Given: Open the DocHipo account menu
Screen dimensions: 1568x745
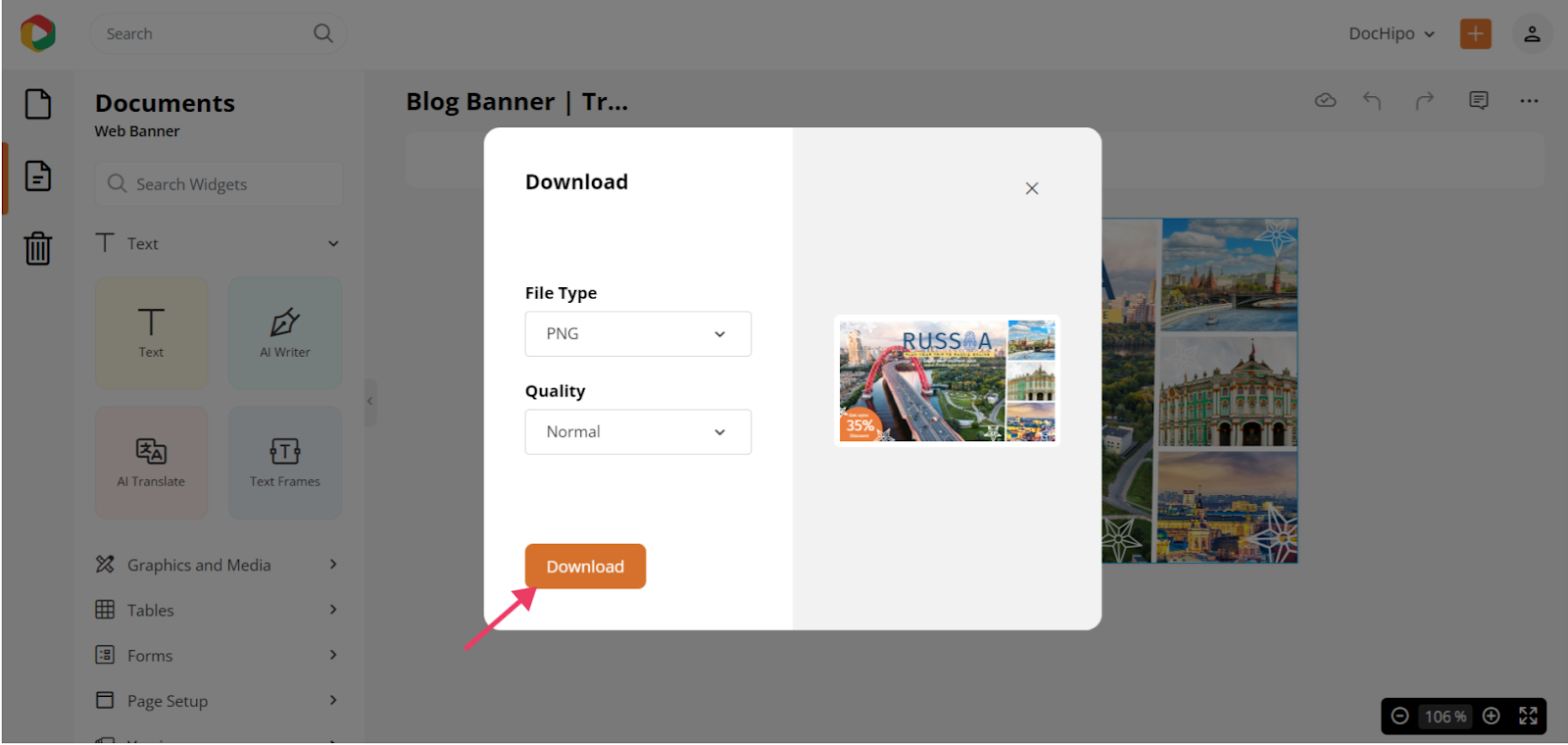Looking at the screenshot, I should 1391,33.
